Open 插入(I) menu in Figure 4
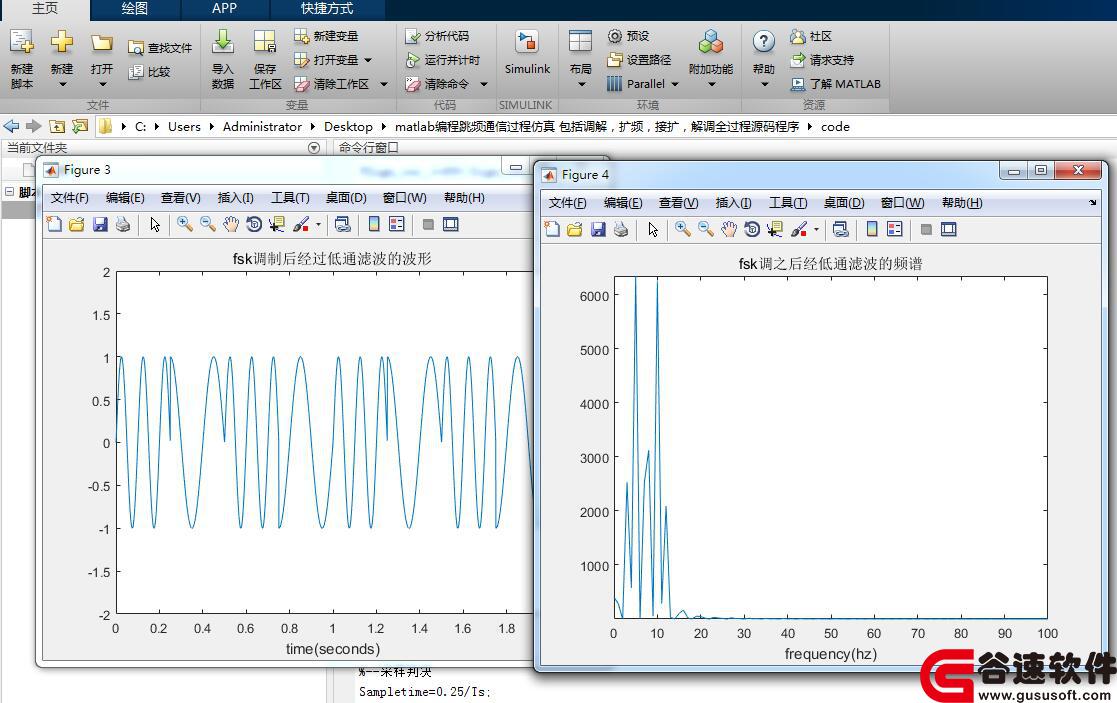Image resolution: width=1117 pixels, height=703 pixels. [733, 203]
